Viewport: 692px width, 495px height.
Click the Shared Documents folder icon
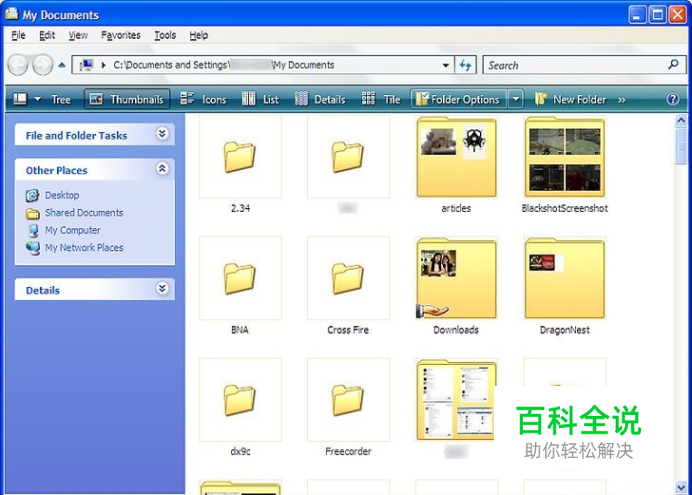point(32,213)
